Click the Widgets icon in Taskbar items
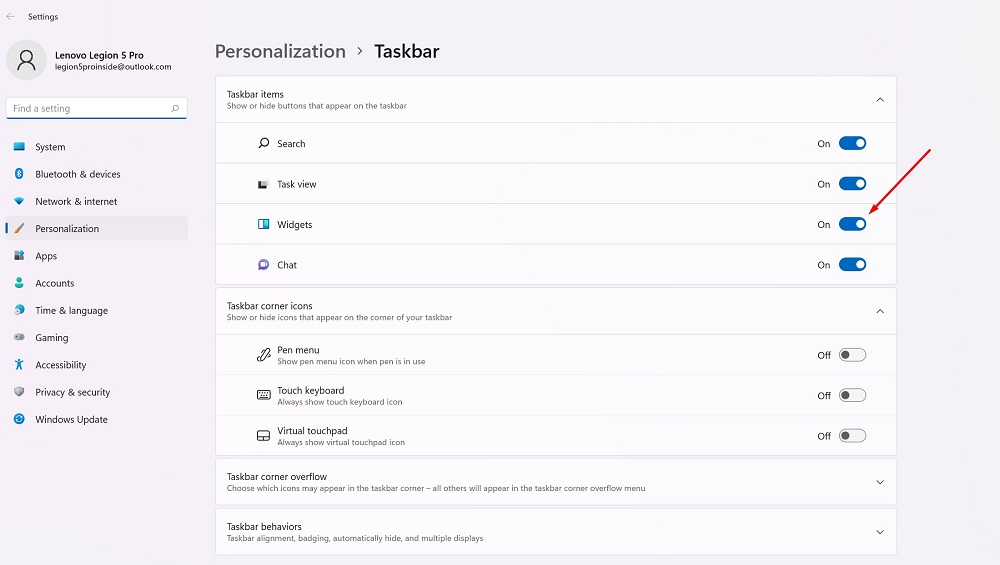The width and height of the screenshot is (1000, 565). 263,224
